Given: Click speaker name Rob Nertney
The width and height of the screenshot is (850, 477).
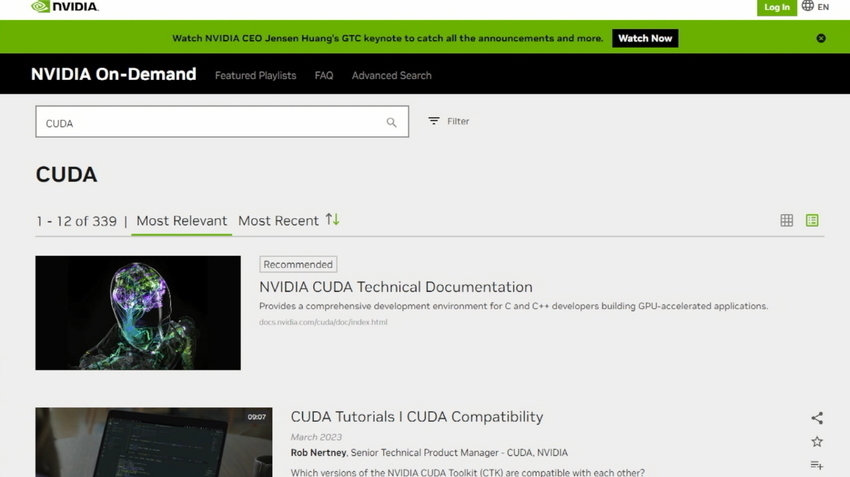Looking at the screenshot, I should coord(318,452).
